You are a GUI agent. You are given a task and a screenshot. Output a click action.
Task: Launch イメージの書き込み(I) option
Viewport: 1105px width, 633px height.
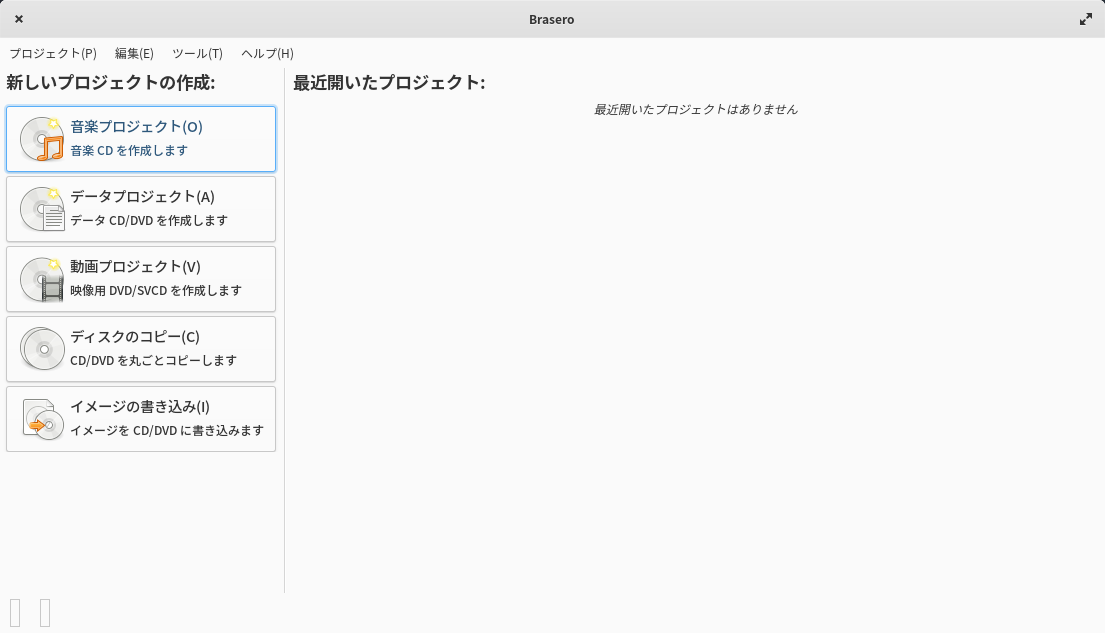(141, 419)
